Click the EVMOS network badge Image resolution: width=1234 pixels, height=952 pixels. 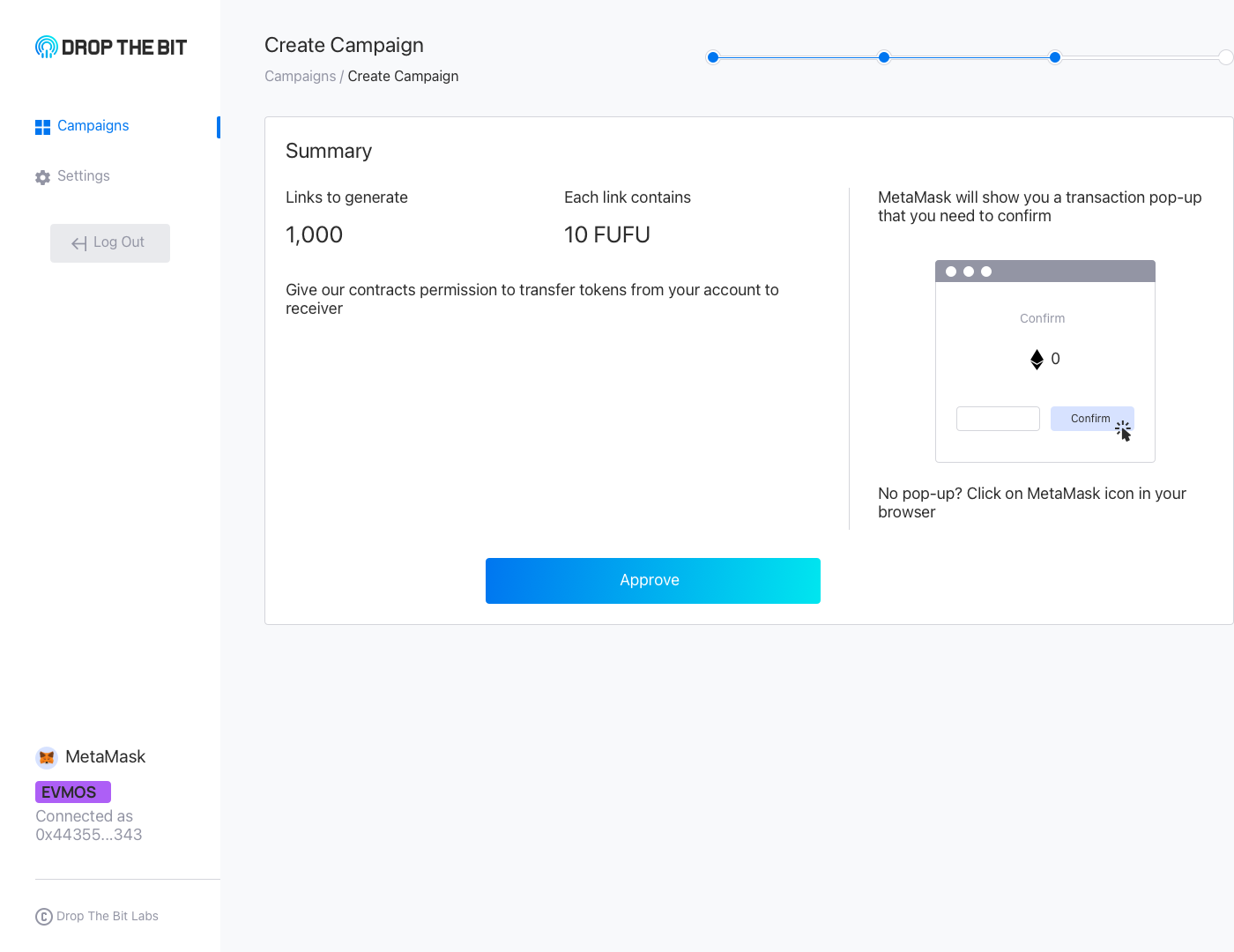(x=72, y=792)
